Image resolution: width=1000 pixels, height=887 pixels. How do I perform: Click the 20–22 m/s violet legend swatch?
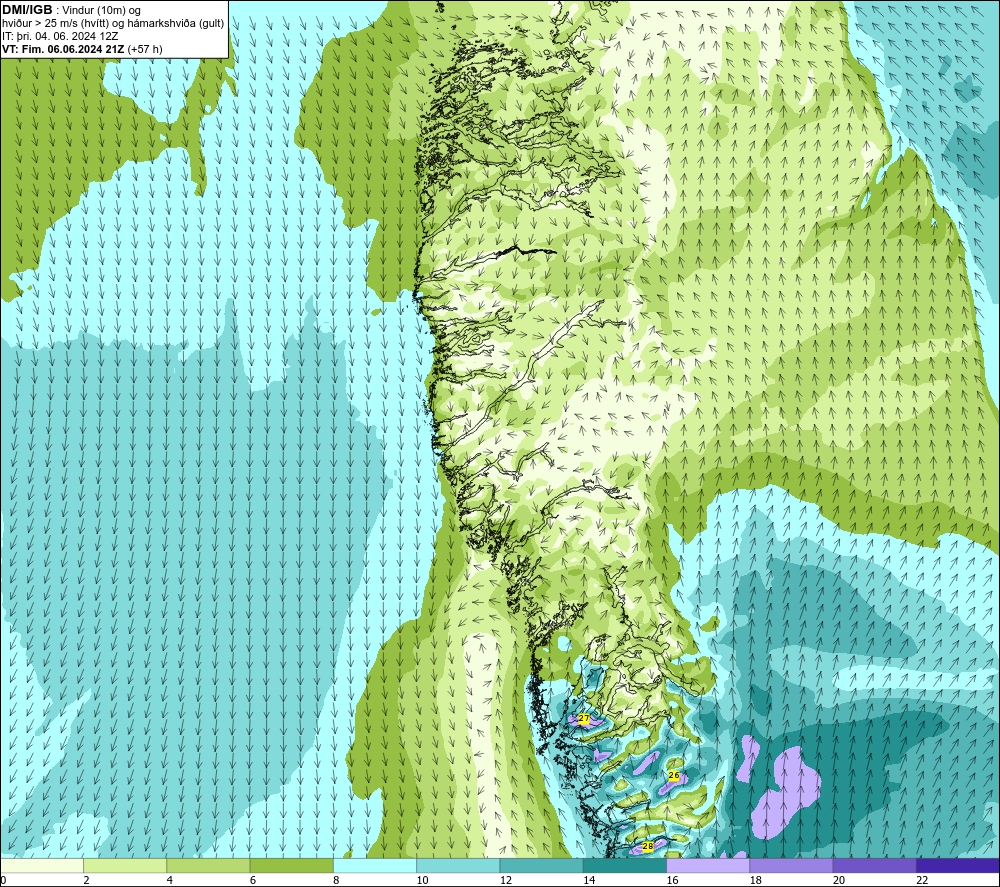pos(874,866)
